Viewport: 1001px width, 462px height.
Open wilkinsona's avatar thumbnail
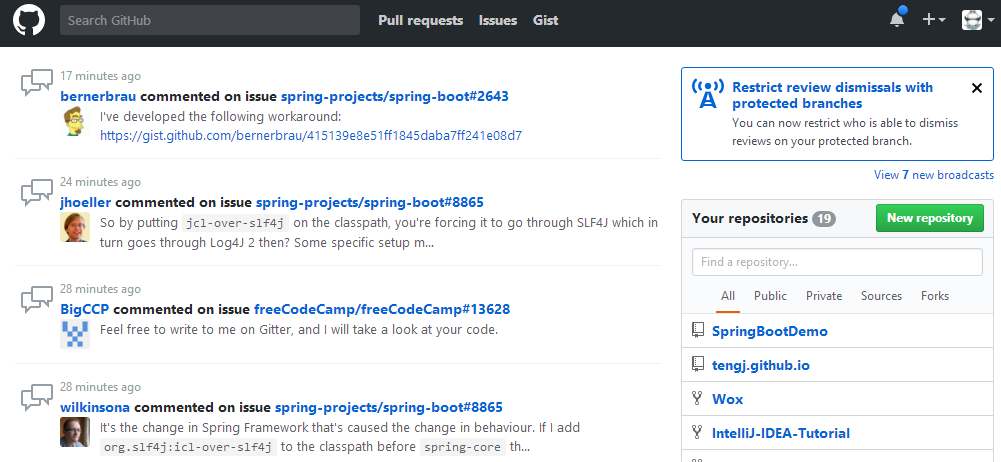tap(75, 432)
